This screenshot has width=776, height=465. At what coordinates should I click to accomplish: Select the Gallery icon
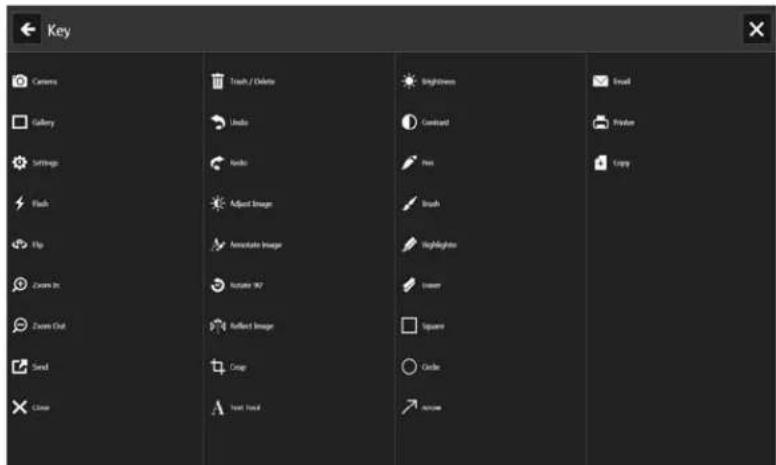click(x=18, y=122)
